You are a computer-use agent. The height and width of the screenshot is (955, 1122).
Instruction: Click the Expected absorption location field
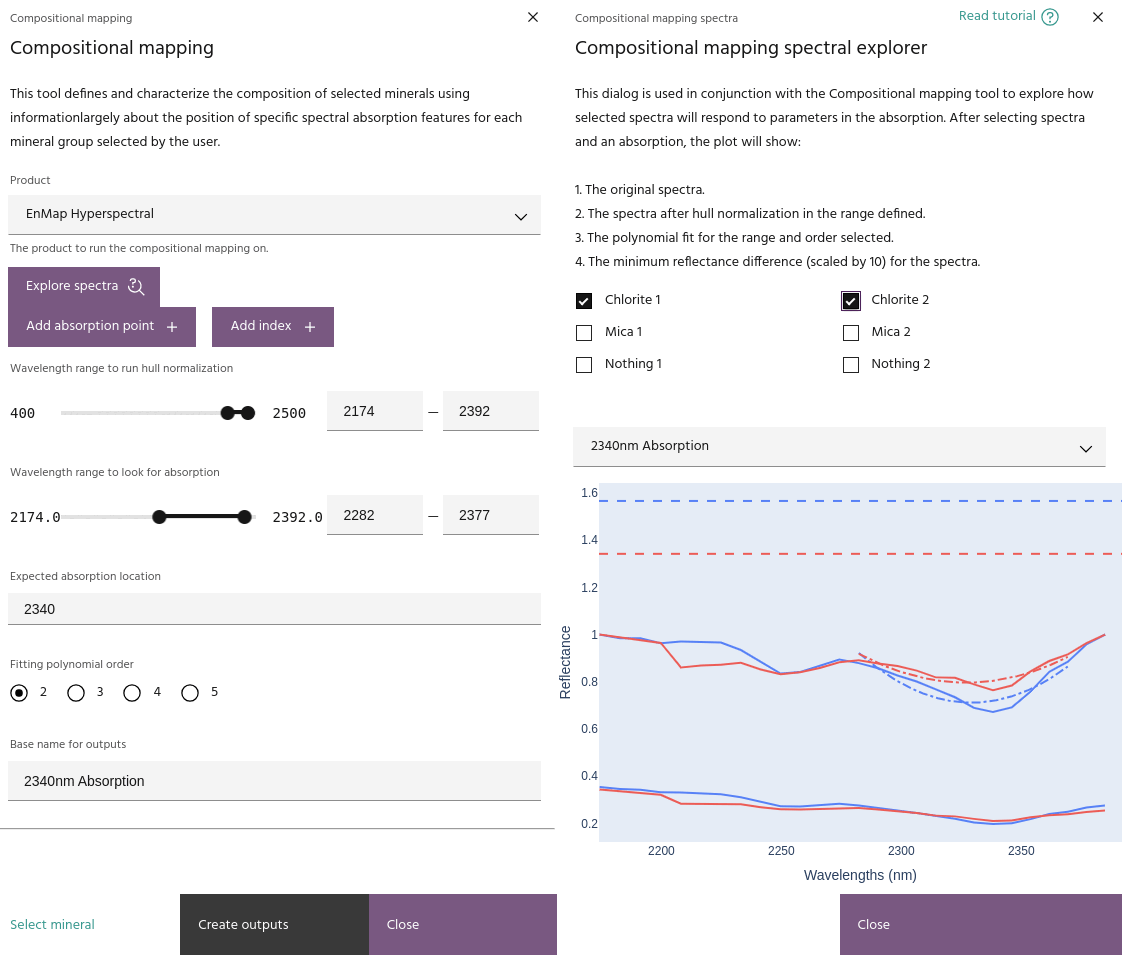pos(274,609)
